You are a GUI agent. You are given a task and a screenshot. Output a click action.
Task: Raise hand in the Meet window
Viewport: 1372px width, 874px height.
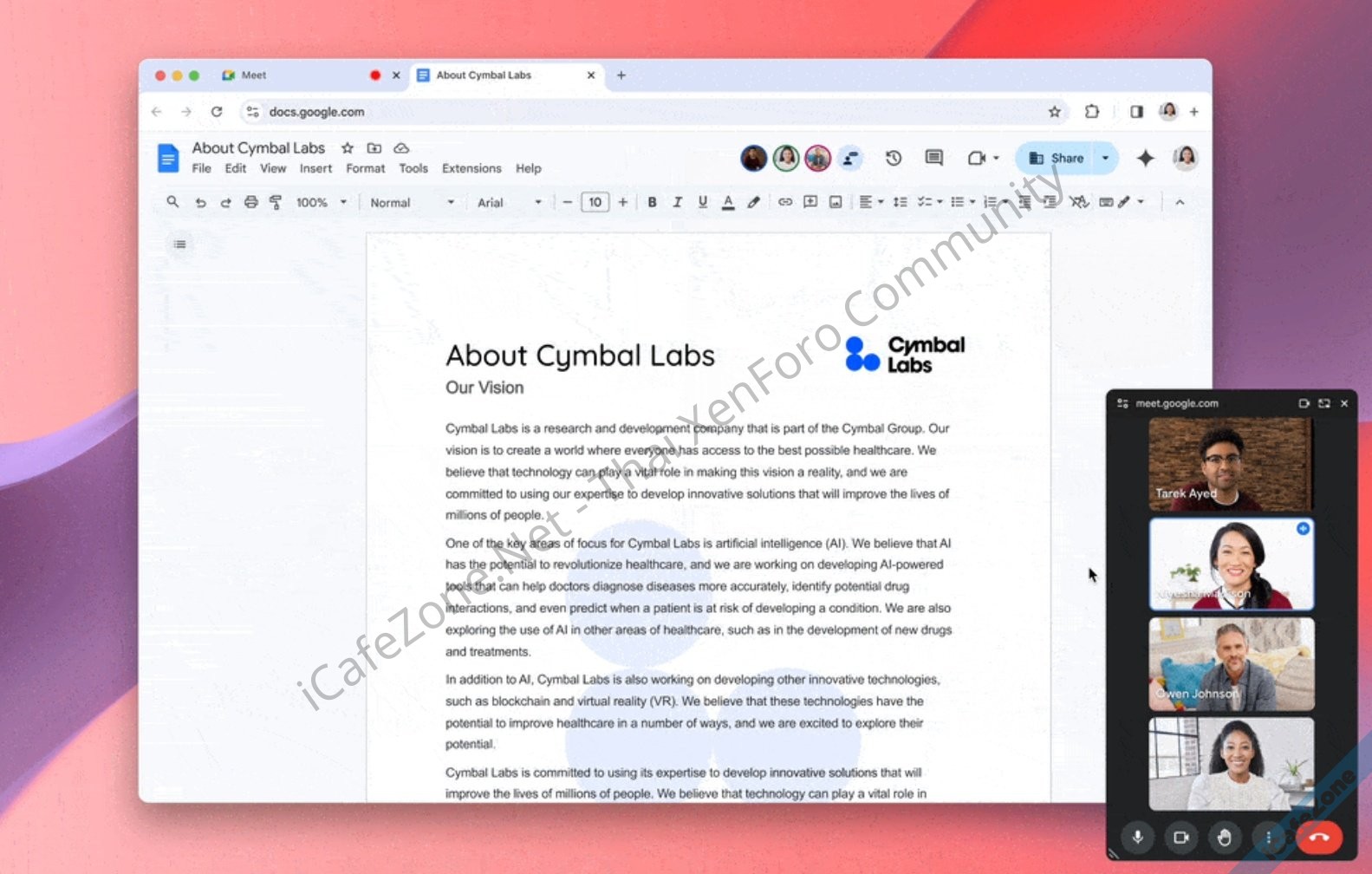(1224, 837)
